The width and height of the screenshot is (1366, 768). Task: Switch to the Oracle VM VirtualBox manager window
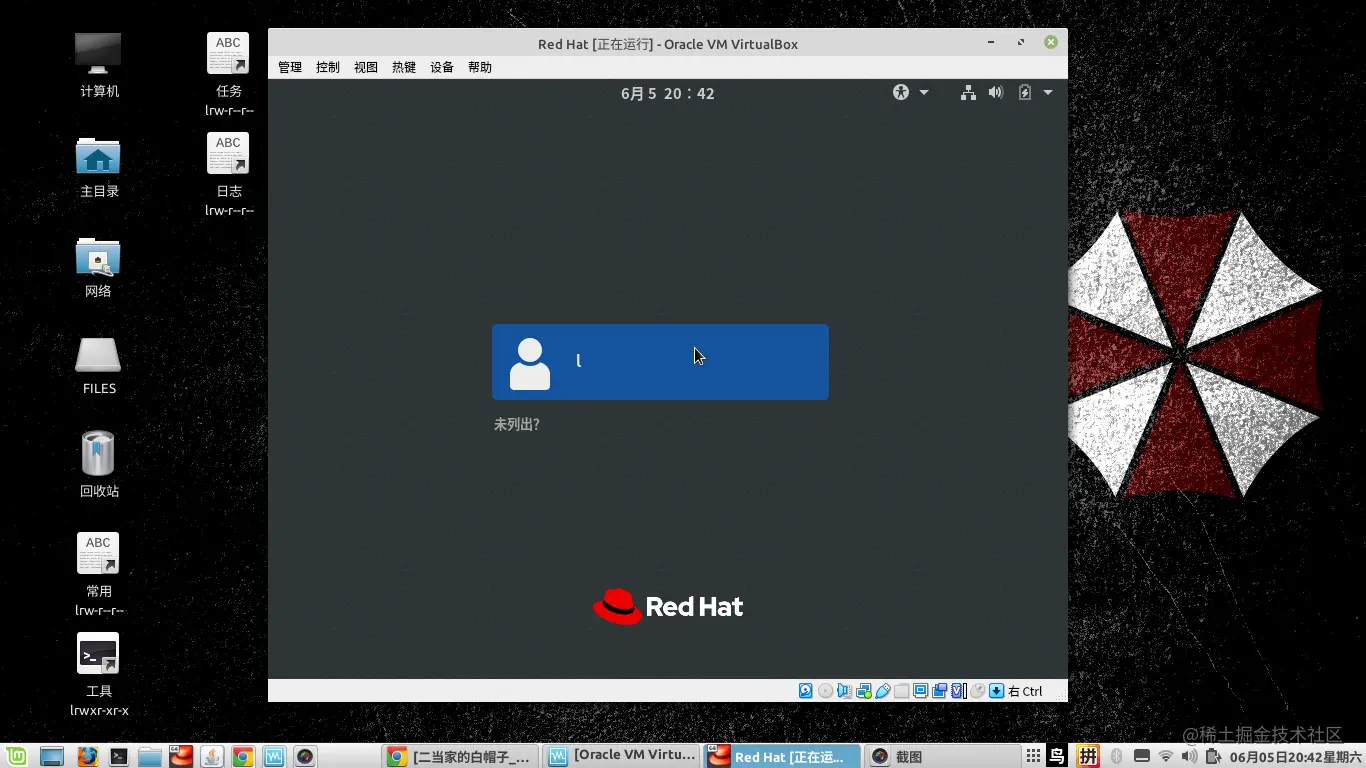point(622,756)
